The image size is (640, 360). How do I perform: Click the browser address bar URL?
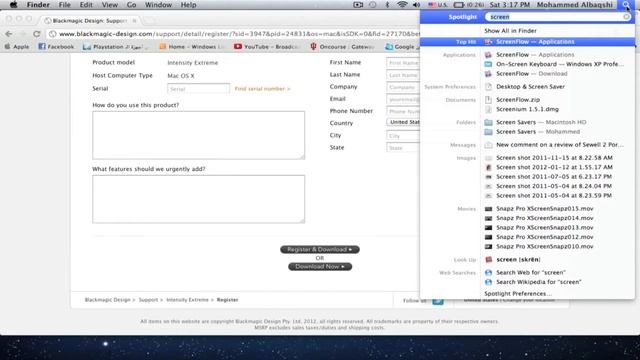[239, 34]
